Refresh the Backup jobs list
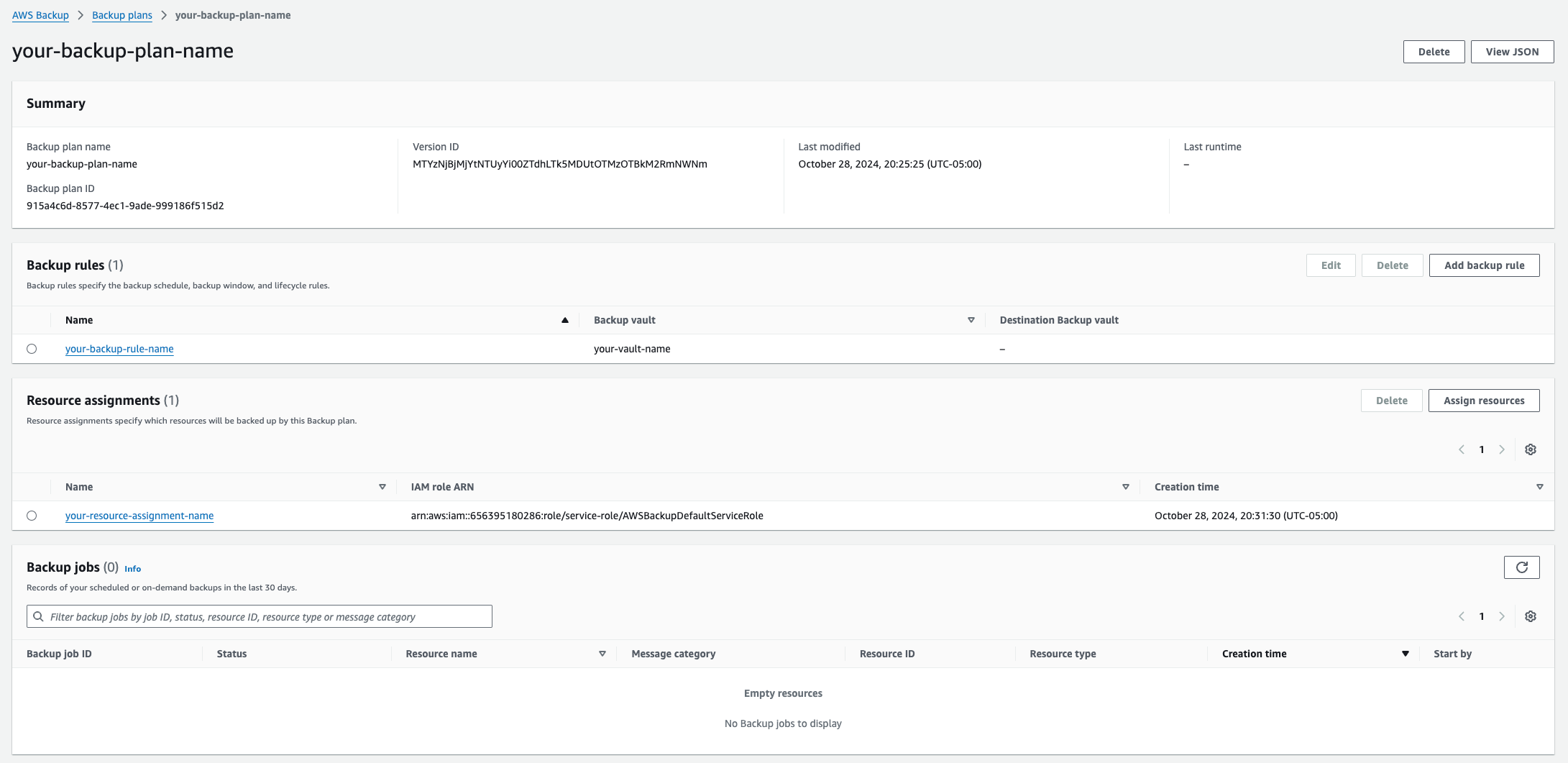This screenshot has height=763, width=1568. point(1521,567)
